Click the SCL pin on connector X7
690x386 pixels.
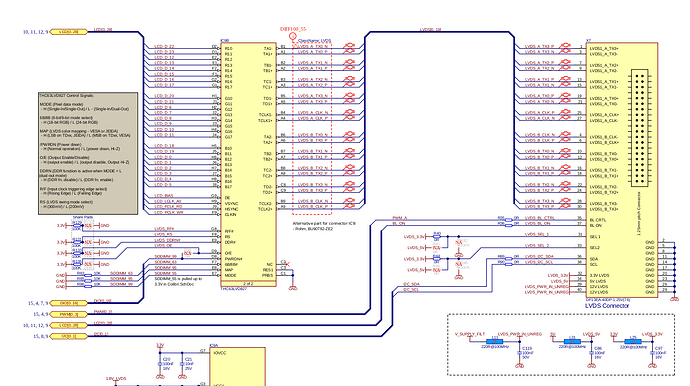(x=594, y=264)
